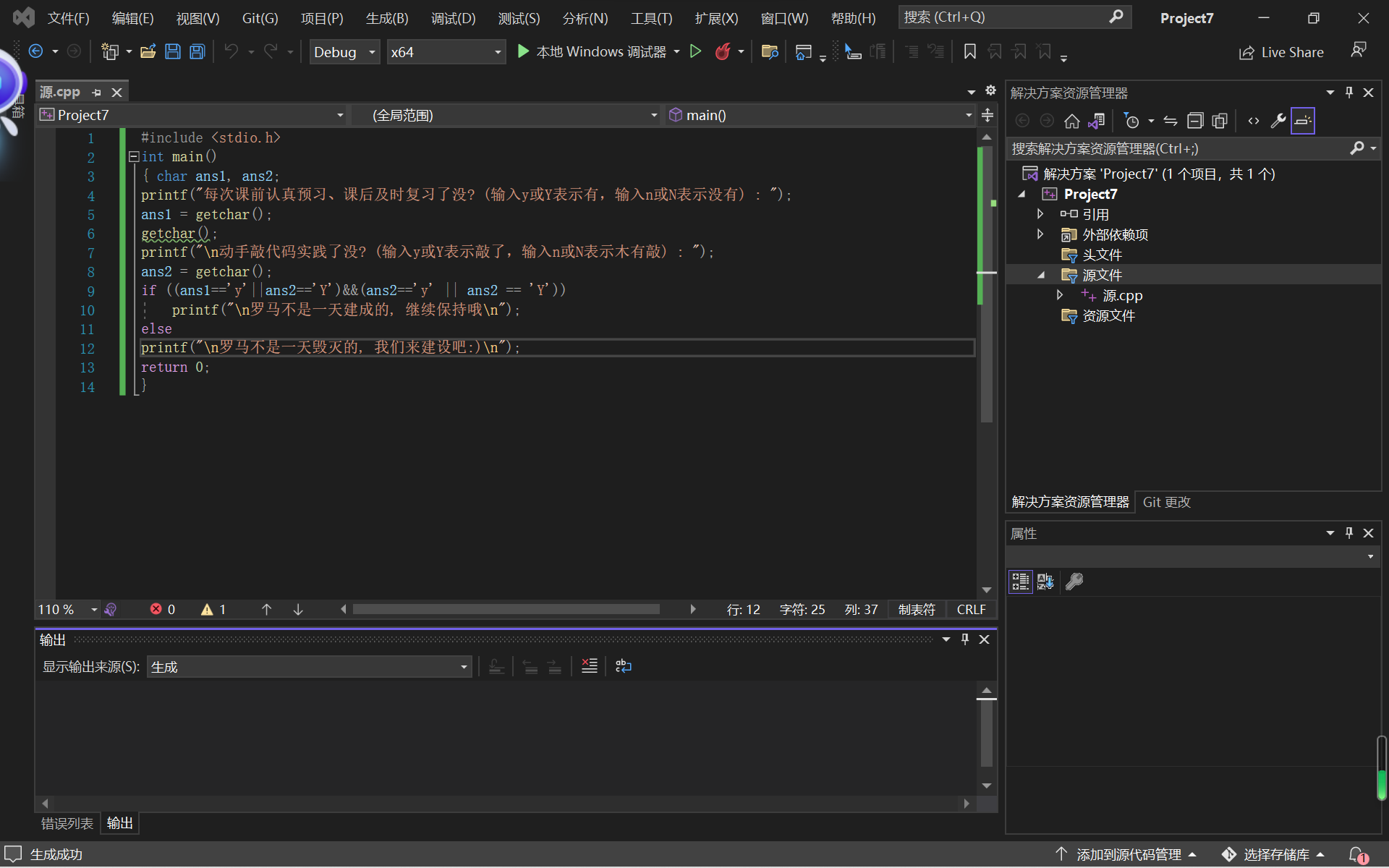Toggle word wrap in Output panel
1389x868 pixels.
tap(623, 666)
